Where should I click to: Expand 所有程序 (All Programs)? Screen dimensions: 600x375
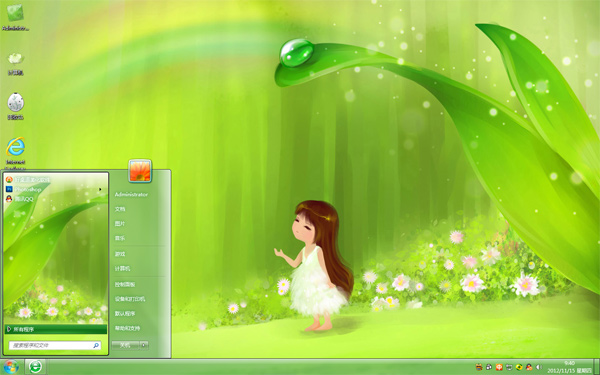[x=55, y=329]
